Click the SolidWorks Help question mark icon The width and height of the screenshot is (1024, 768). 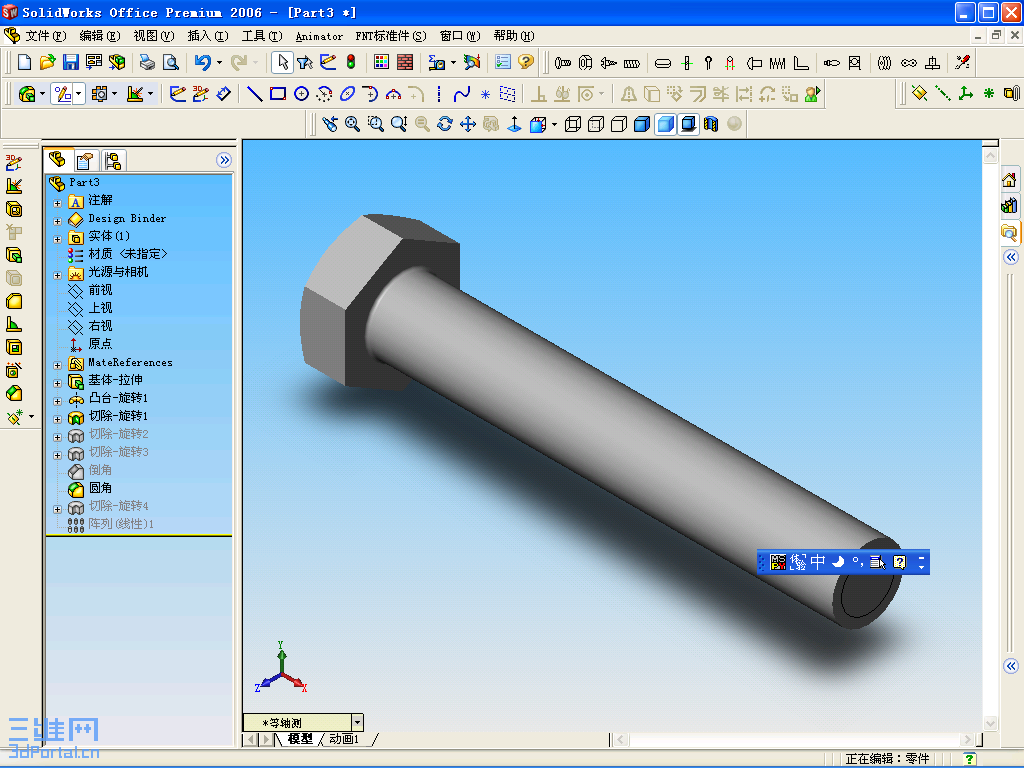point(526,62)
